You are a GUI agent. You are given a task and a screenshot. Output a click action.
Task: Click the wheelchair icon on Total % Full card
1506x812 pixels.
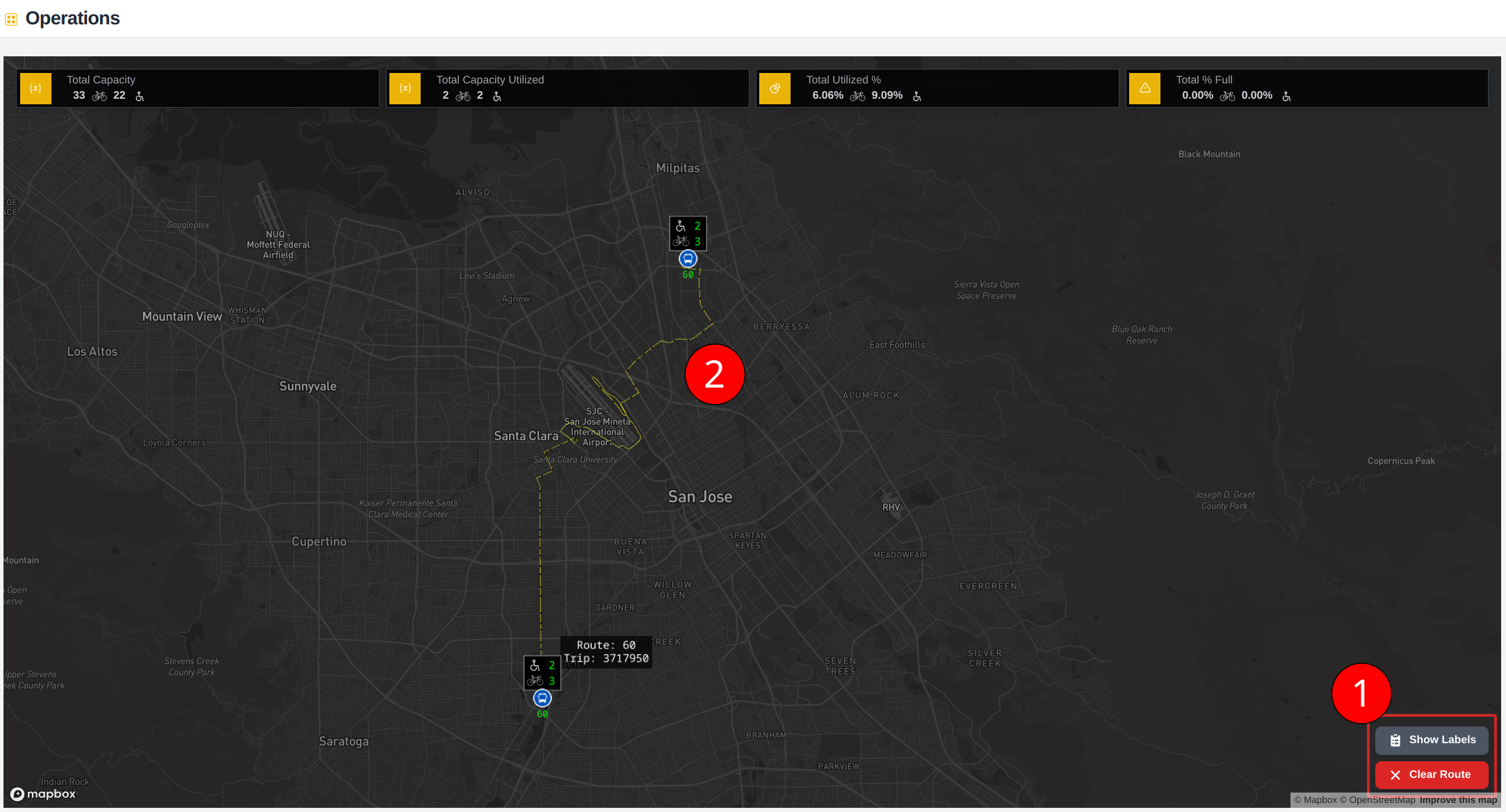pyautogui.click(x=1286, y=96)
